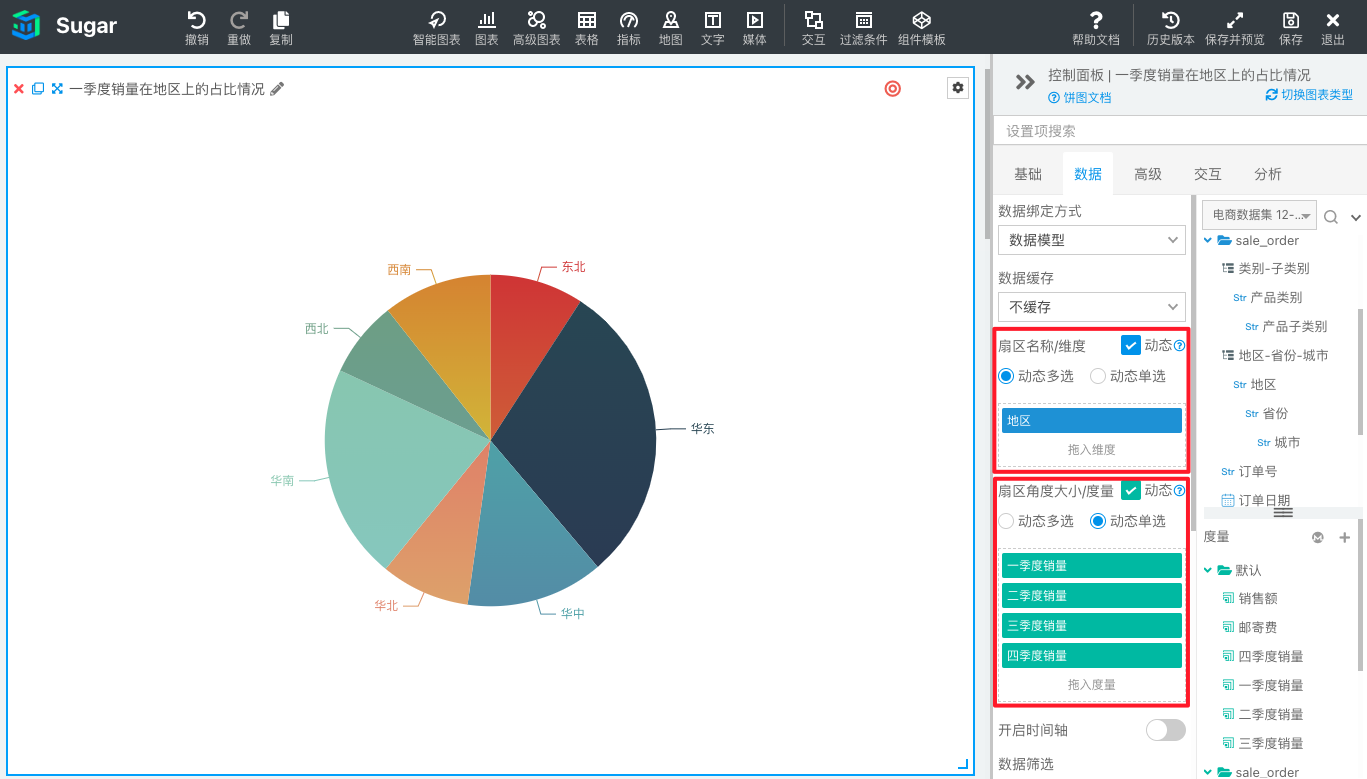Add a new measure with plus icon
1367x779 pixels.
[x=1345, y=538]
